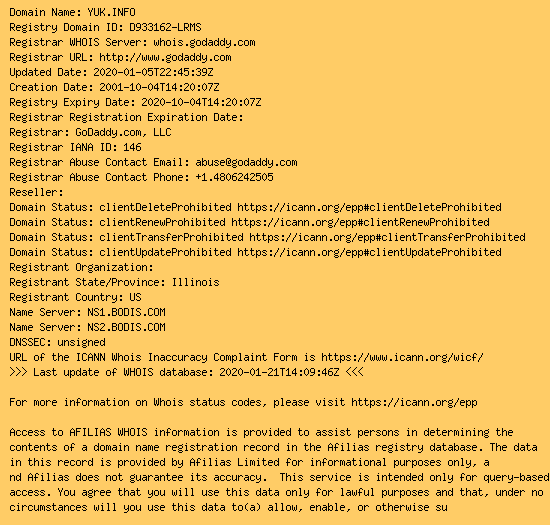550x525 pixels.
Task: Click the Registrar name GoDaddy.com, LLC
Action: (123, 132)
